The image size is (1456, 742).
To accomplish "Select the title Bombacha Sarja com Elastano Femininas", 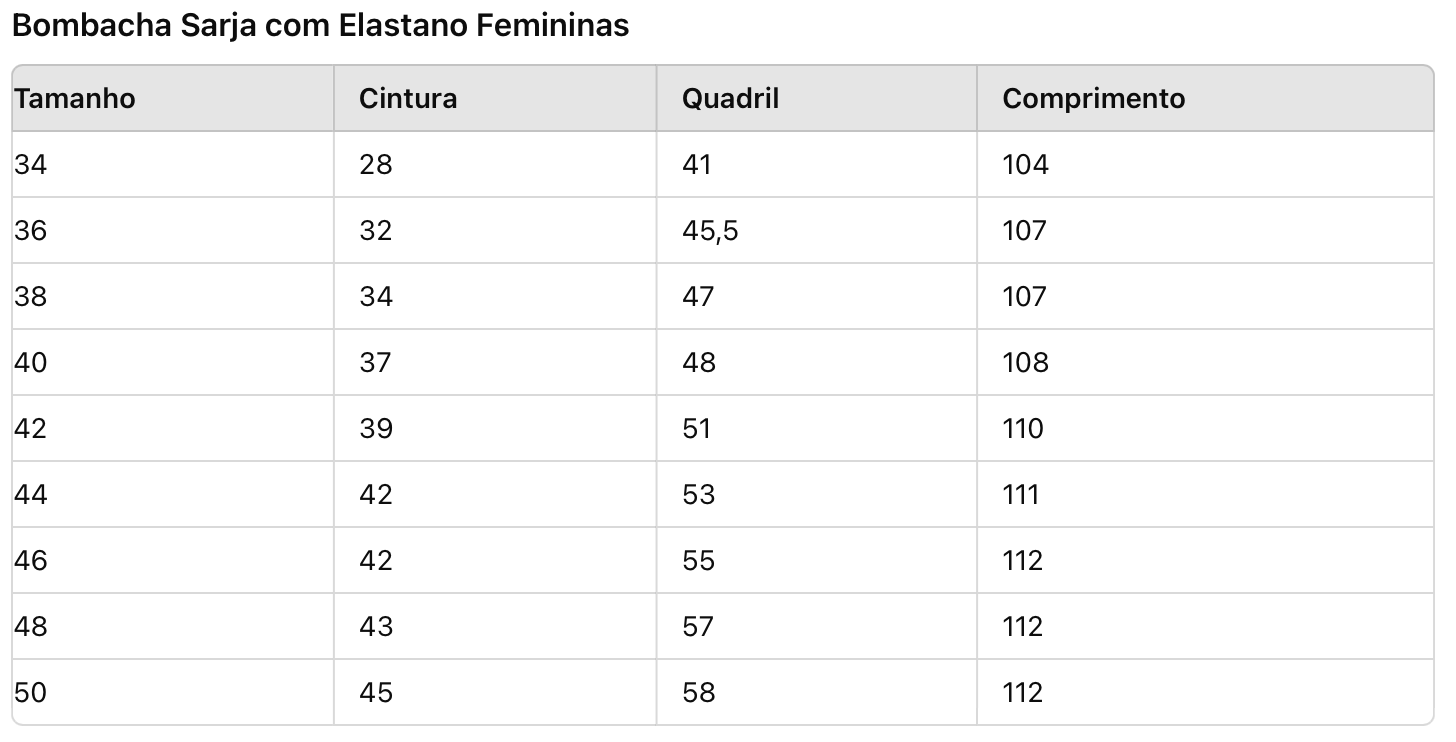I will pyautogui.click(x=321, y=25).
